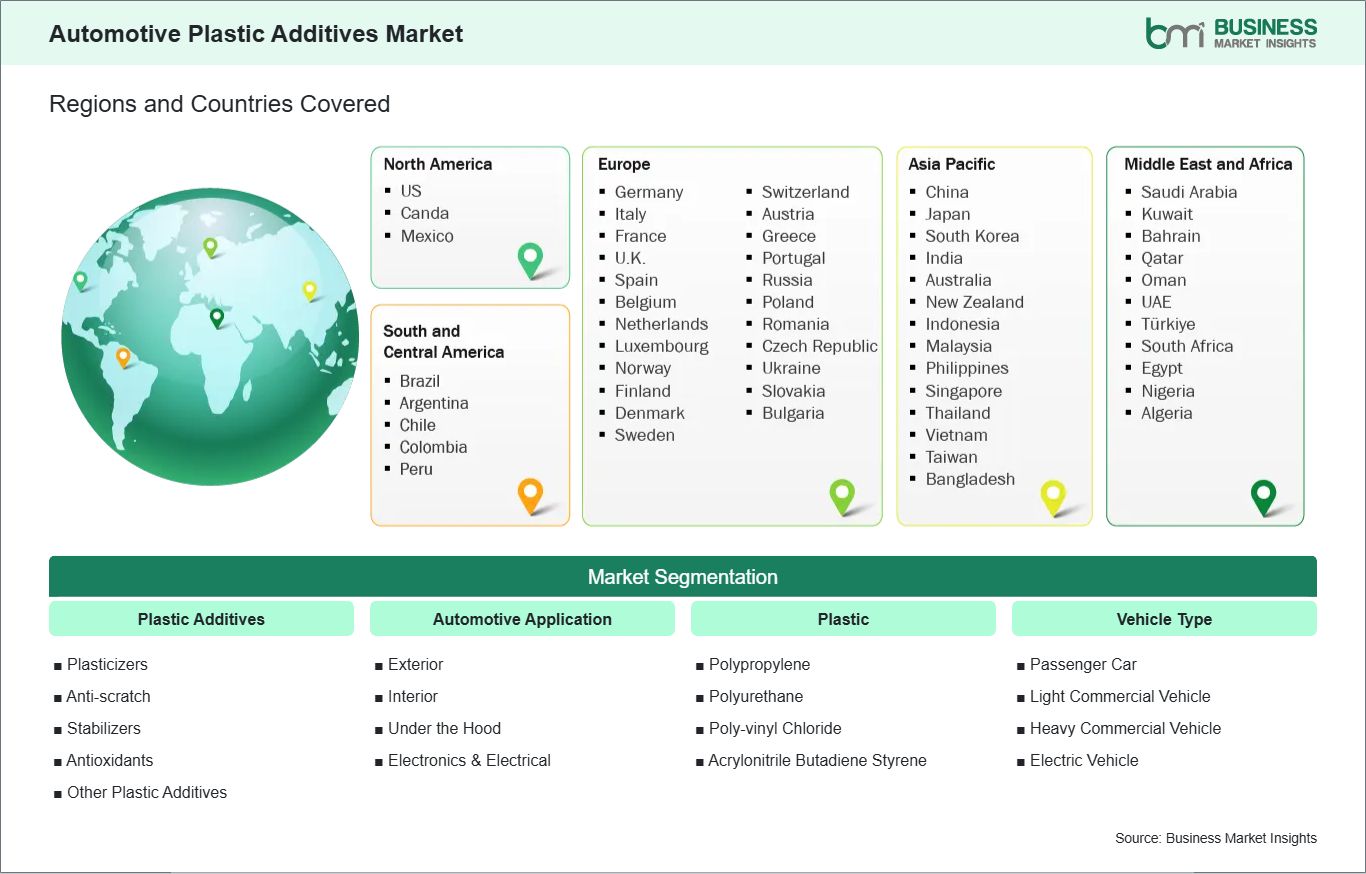This screenshot has width=1366, height=874.
Task: Select Germany in the Europe list
Action: (x=648, y=192)
